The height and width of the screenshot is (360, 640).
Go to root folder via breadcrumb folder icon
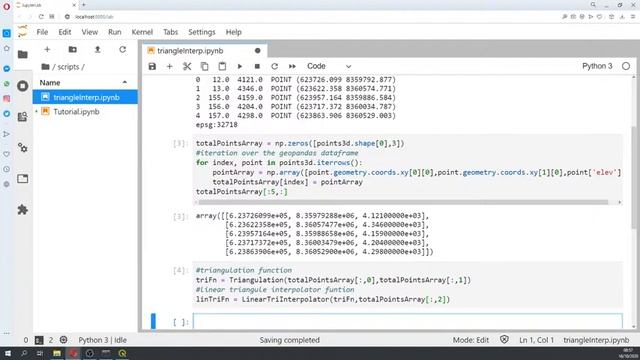[45, 67]
